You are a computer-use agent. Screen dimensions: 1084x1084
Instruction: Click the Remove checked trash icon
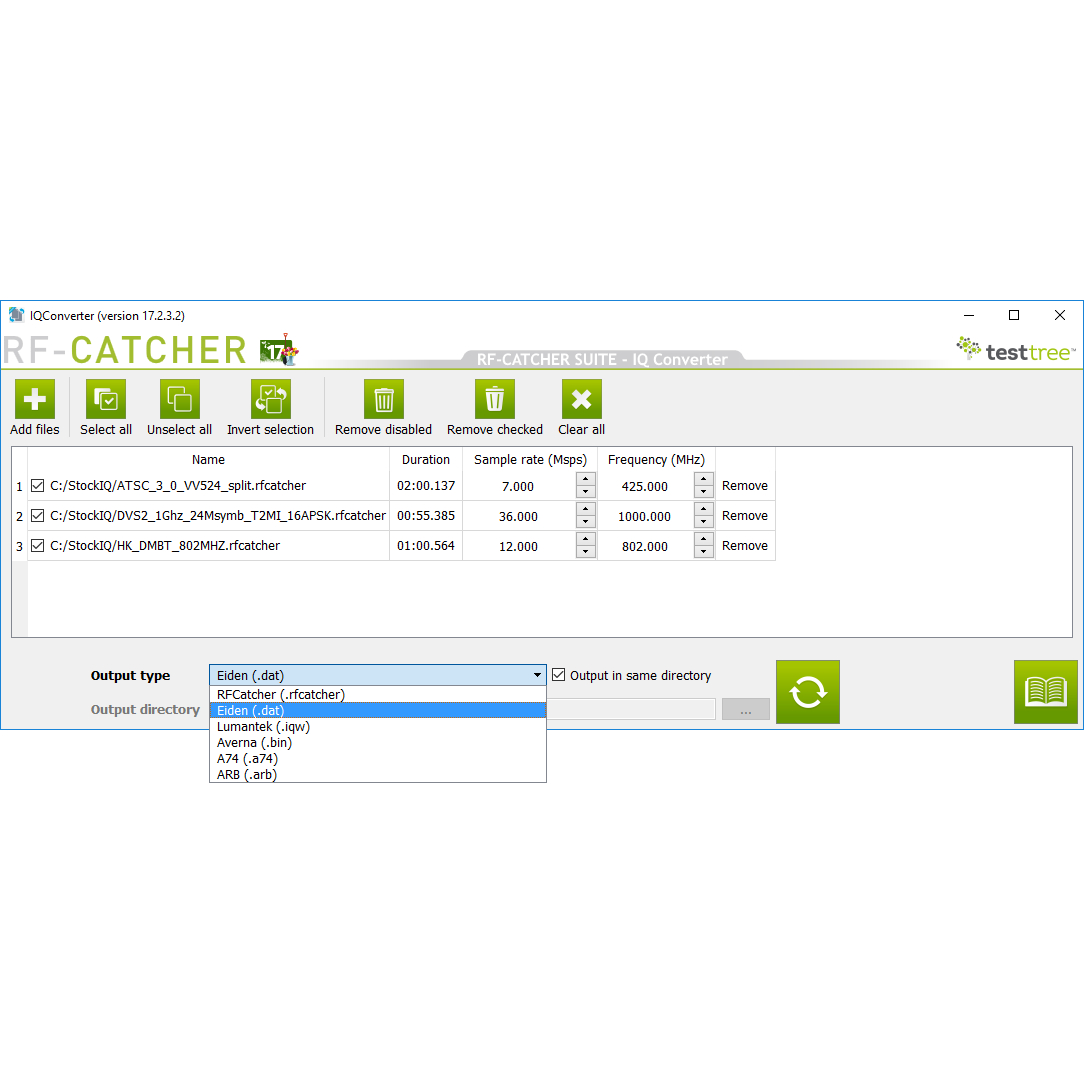pos(494,400)
